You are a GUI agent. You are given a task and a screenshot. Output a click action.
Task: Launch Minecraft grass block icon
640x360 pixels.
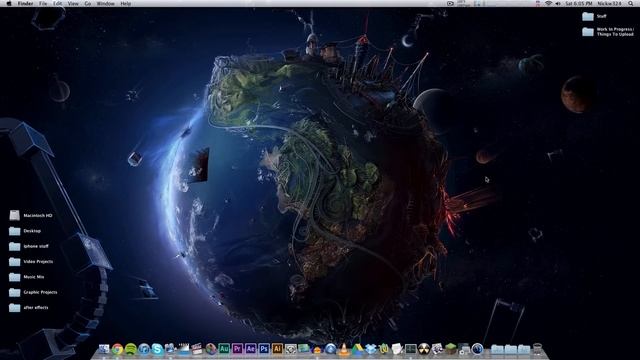click(x=451, y=349)
